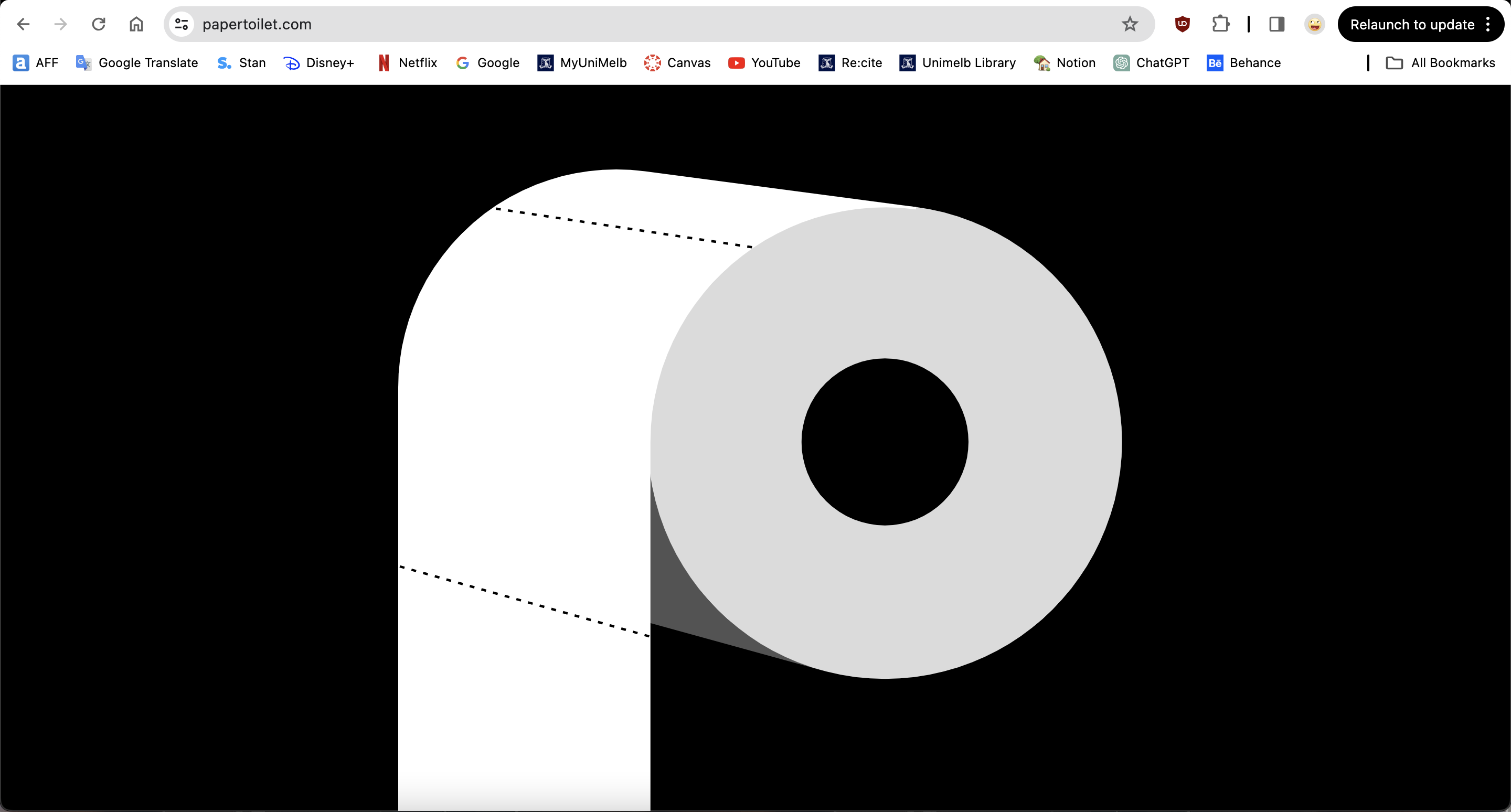Click the browser back arrow
This screenshot has height=812, width=1511.
coord(24,24)
